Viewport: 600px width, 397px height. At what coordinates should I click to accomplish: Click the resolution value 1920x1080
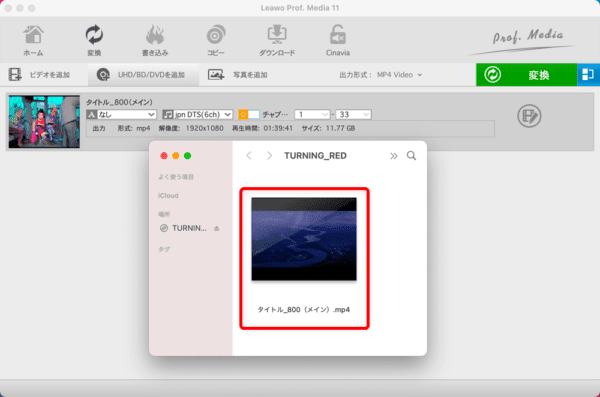point(205,128)
